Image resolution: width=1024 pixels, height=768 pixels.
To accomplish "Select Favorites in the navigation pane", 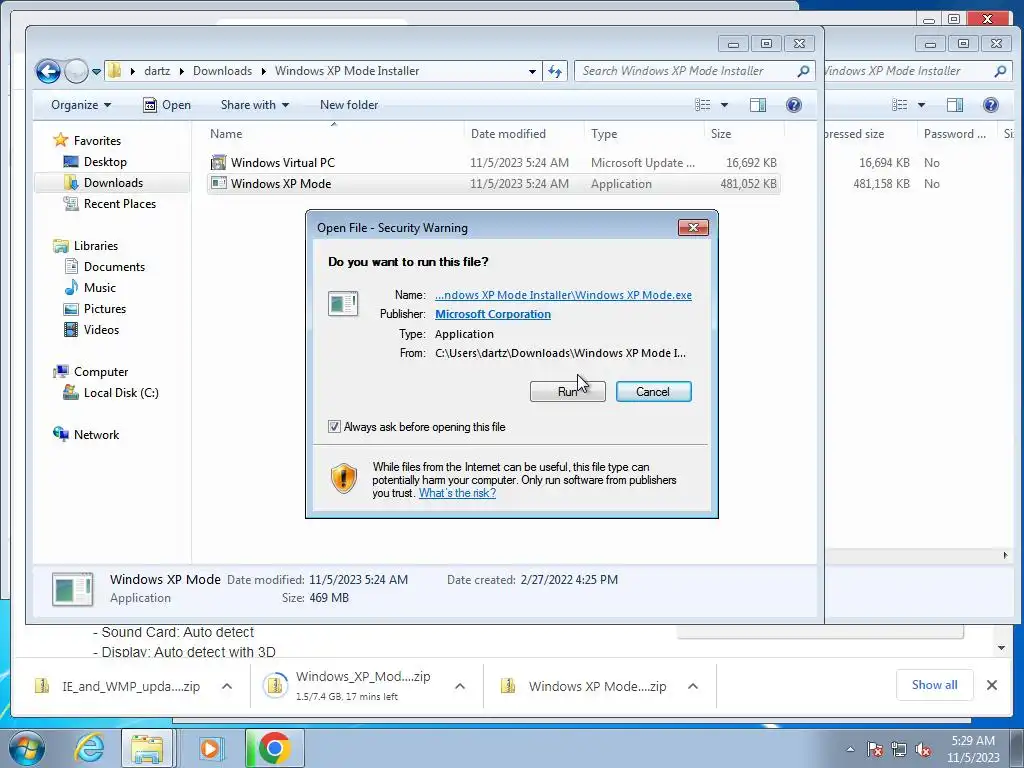I will pyautogui.click(x=97, y=140).
